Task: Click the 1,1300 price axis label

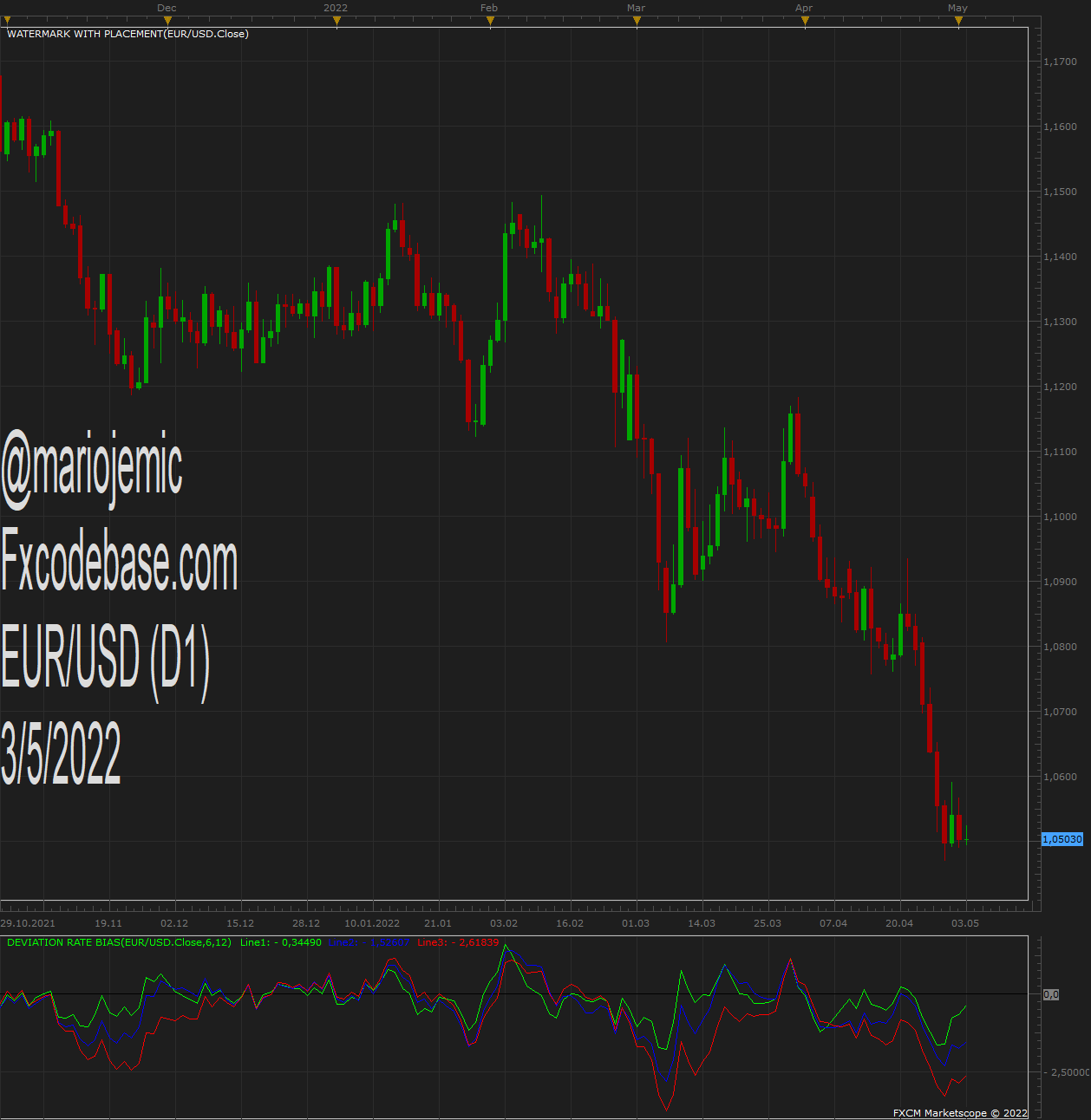Action: [1060, 322]
